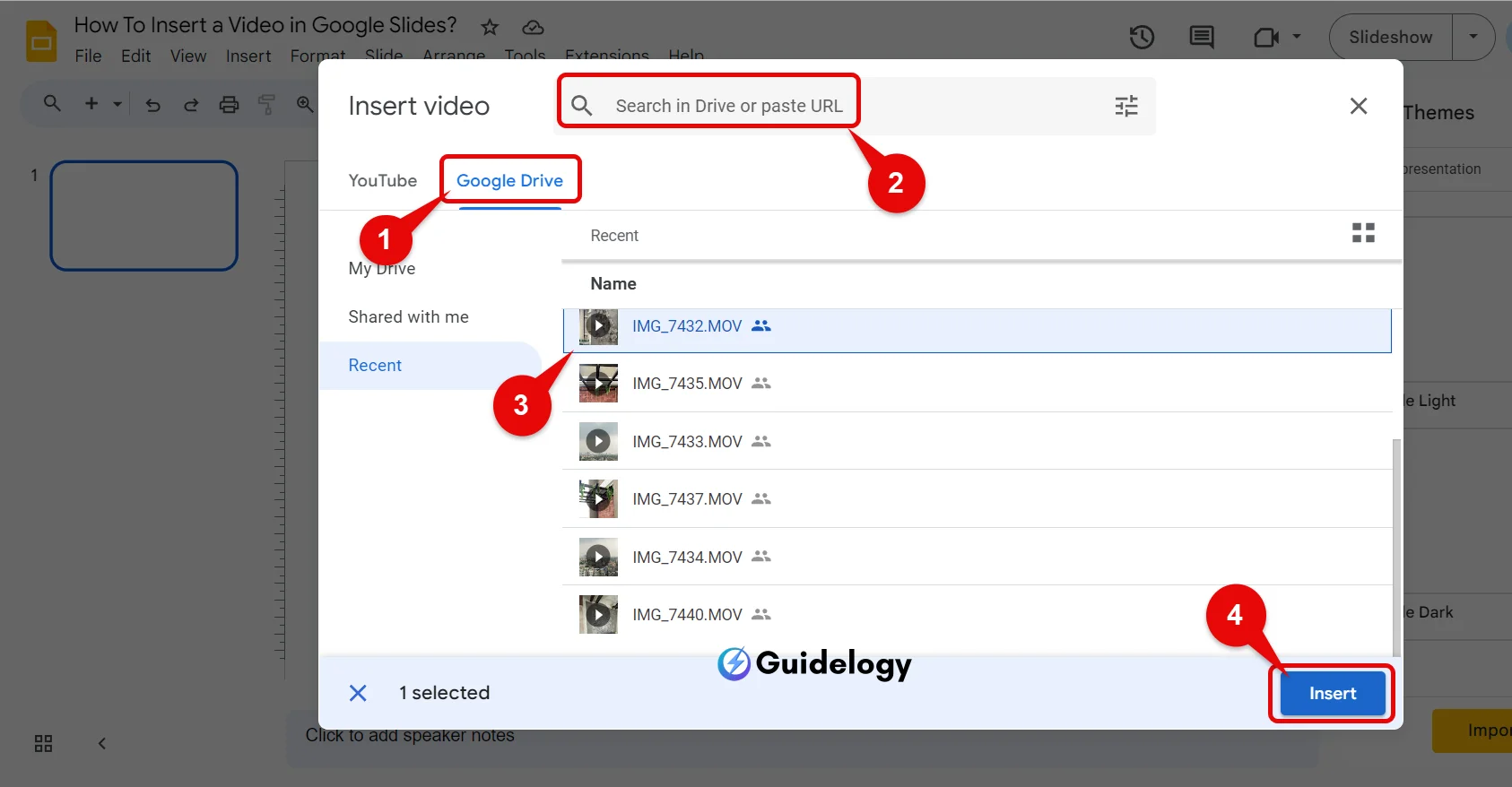Viewport: 1512px width, 787px height.
Task: Click shared icon next to IMG_7440.MOV
Action: (761, 614)
